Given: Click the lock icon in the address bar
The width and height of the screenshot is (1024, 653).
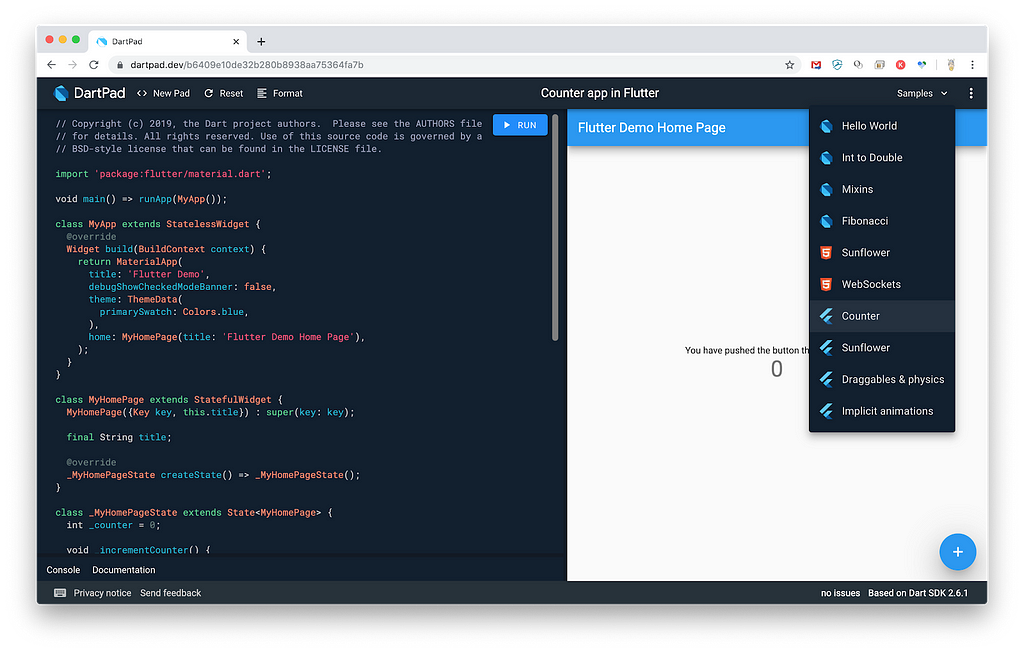Looking at the screenshot, I should (x=120, y=65).
